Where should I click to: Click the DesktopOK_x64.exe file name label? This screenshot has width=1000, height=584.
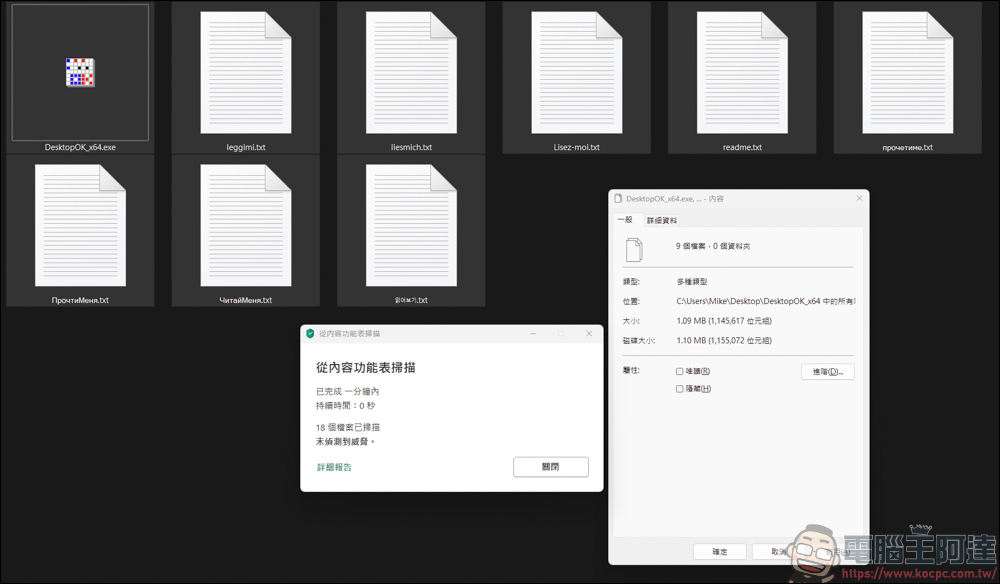(x=80, y=147)
